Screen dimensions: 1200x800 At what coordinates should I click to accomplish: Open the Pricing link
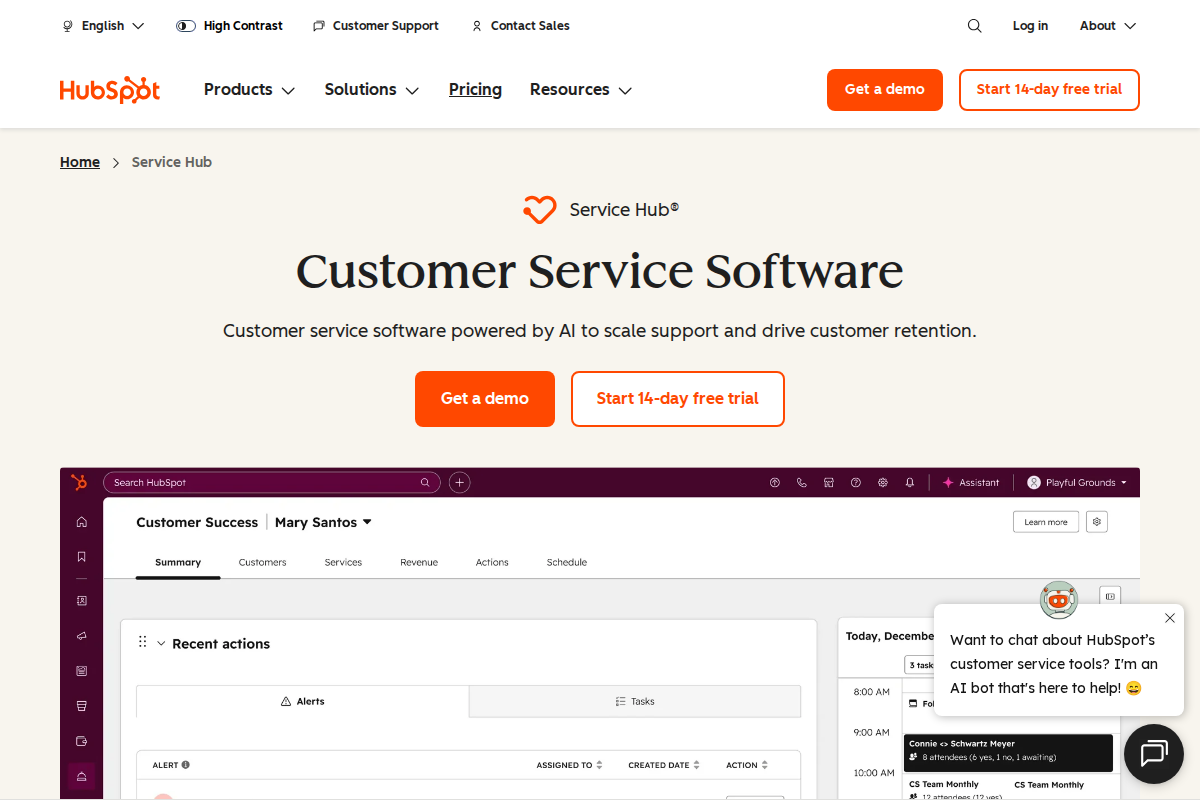point(475,90)
